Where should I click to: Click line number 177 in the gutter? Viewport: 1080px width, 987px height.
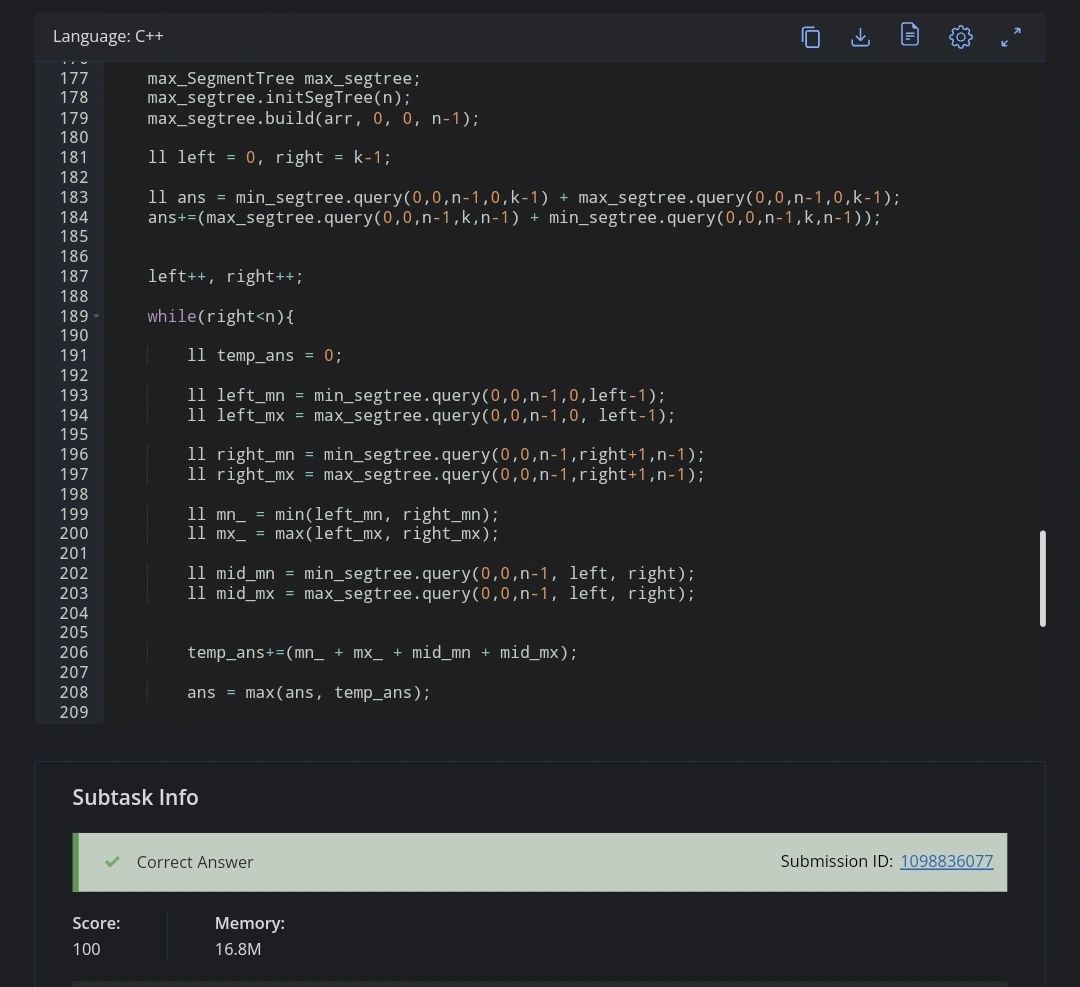(74, 78)
